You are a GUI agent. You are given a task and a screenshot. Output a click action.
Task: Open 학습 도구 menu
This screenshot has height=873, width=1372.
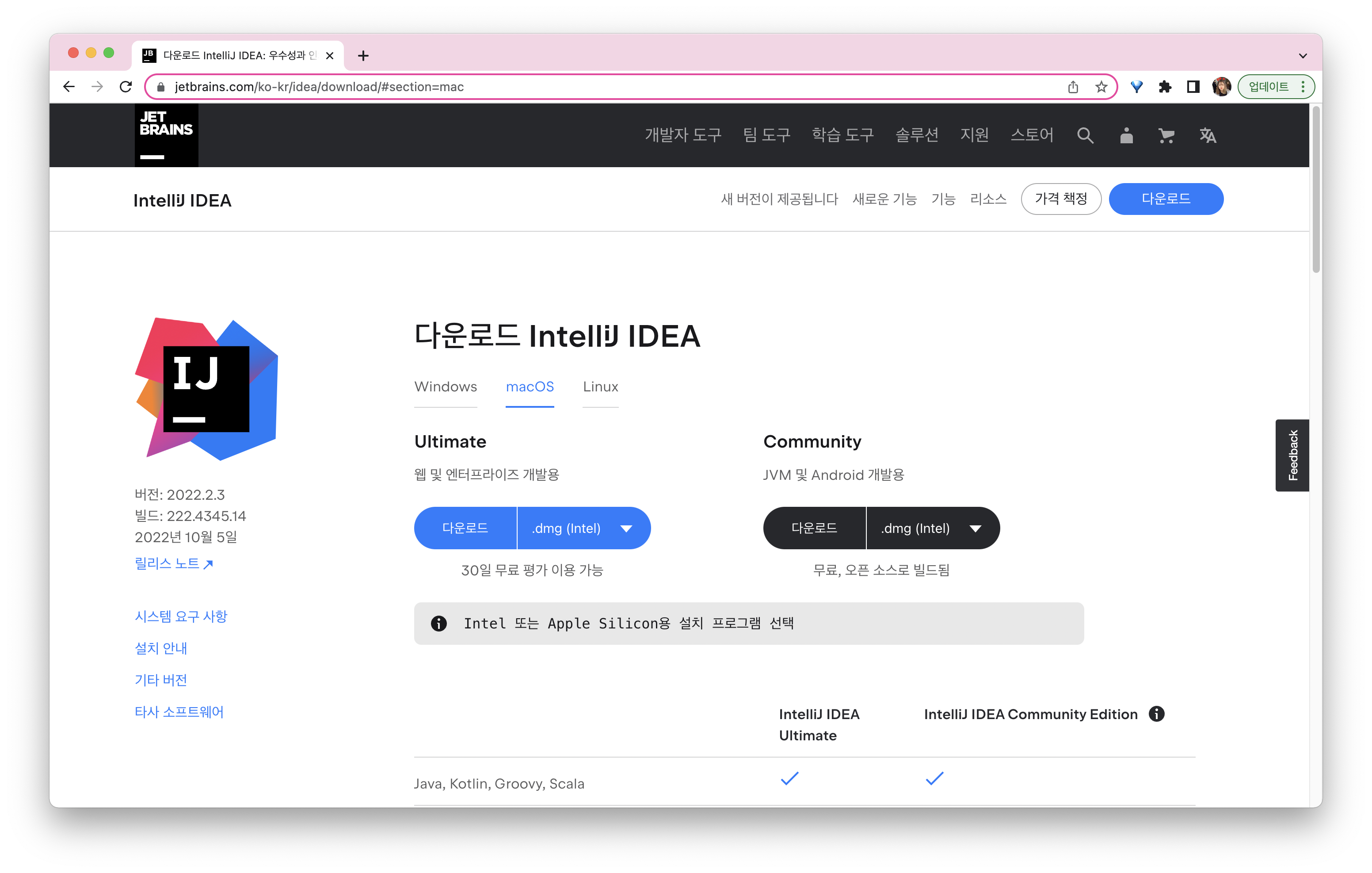[842, 135]
